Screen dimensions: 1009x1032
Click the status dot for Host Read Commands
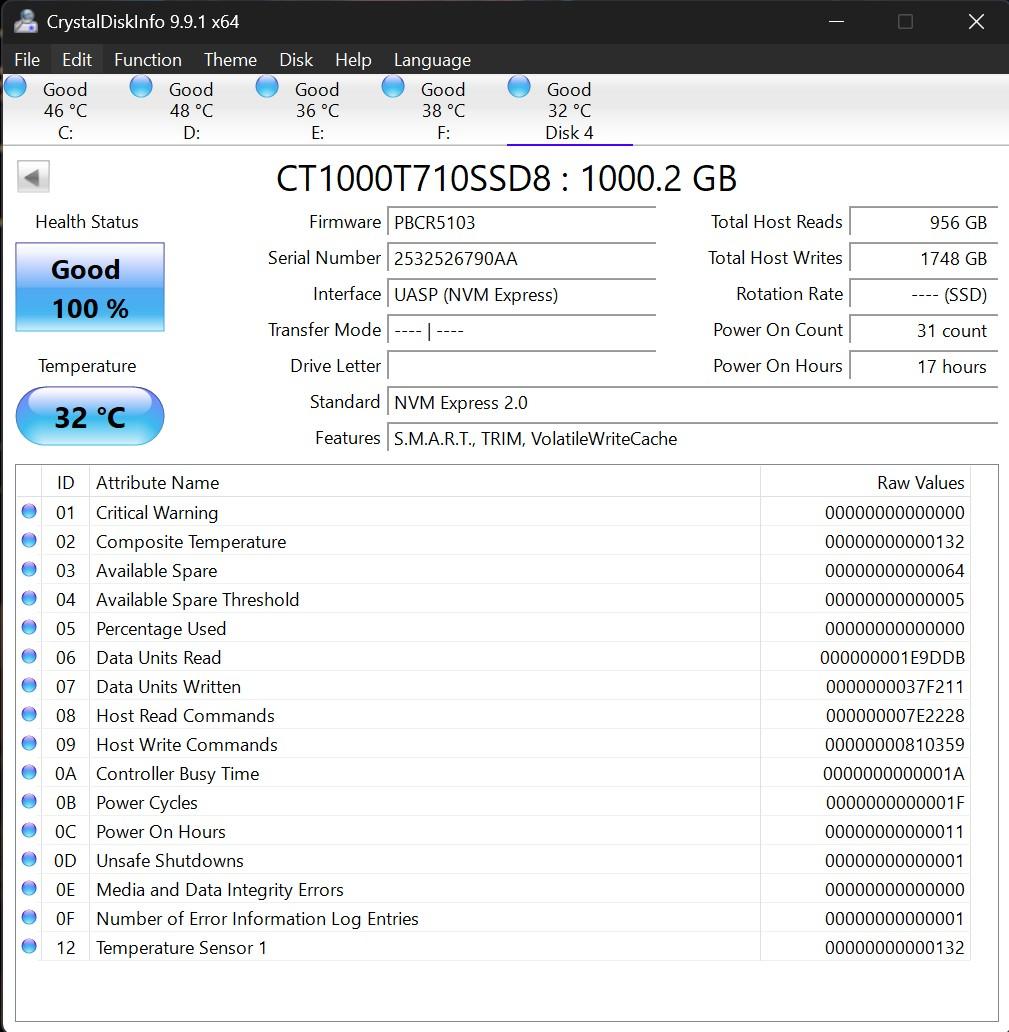(29, 714)
